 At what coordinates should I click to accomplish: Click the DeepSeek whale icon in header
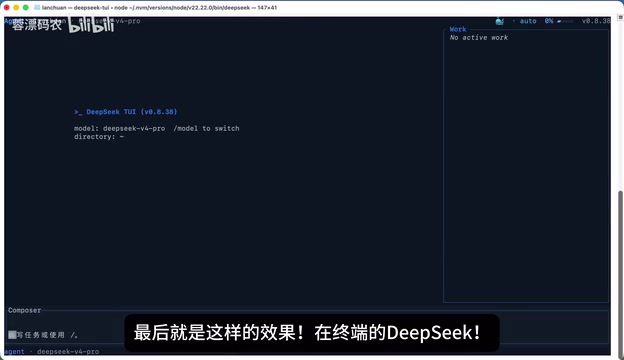[499, 21]
